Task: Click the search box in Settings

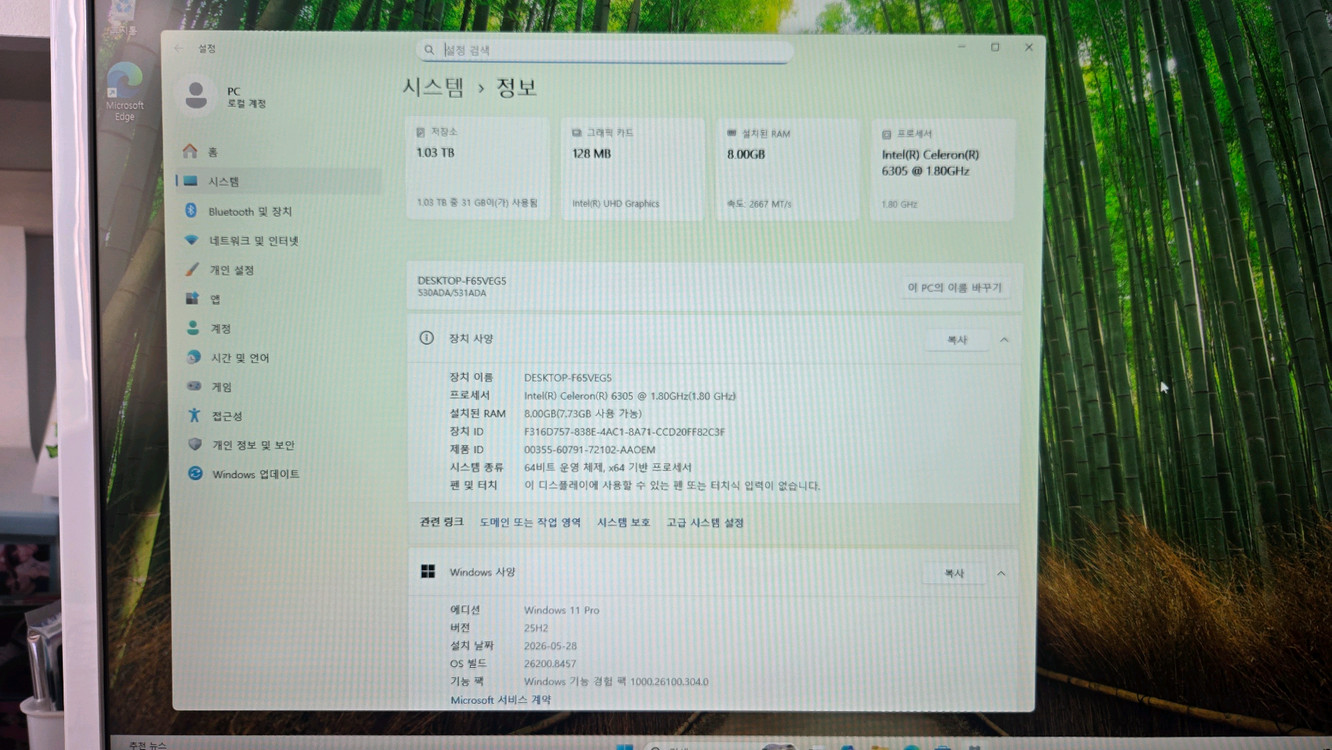Action: coord(605,50)
